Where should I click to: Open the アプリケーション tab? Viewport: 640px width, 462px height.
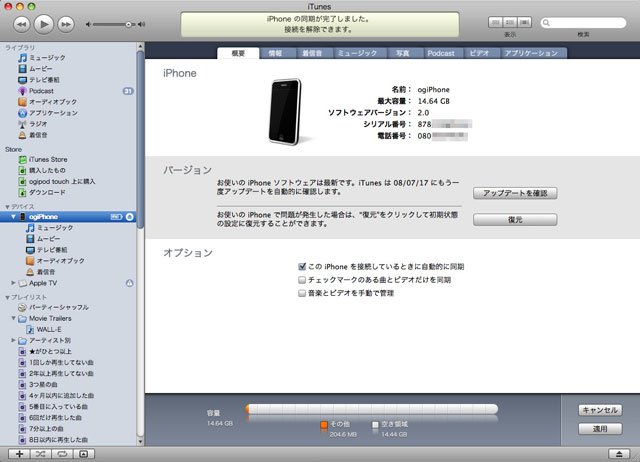pyautogui.click(x=531, y=53)
